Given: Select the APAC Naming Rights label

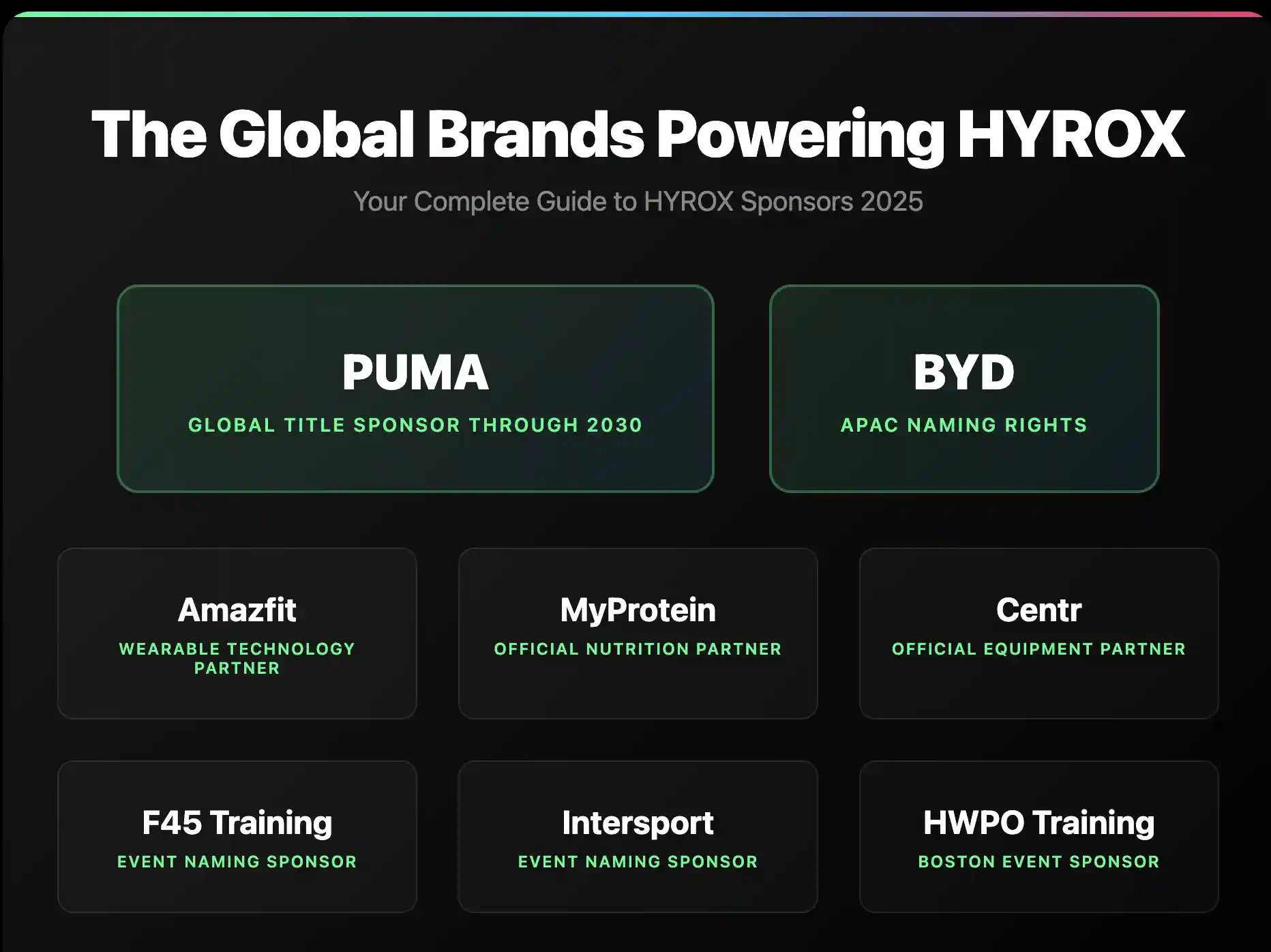Looking at the screenshot, I should (x=963, y=425).
